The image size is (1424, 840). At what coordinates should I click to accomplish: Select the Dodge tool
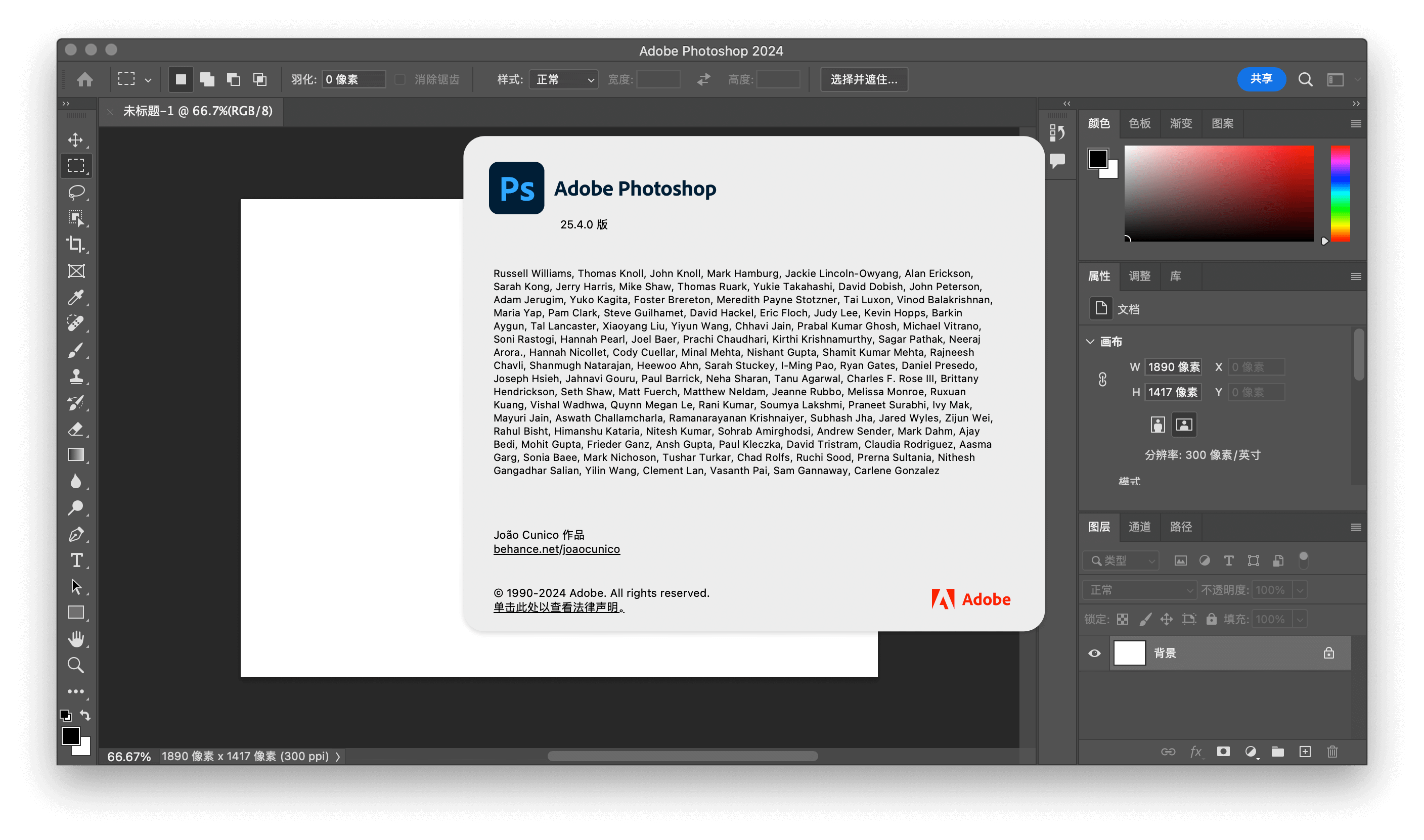point(76,508)
